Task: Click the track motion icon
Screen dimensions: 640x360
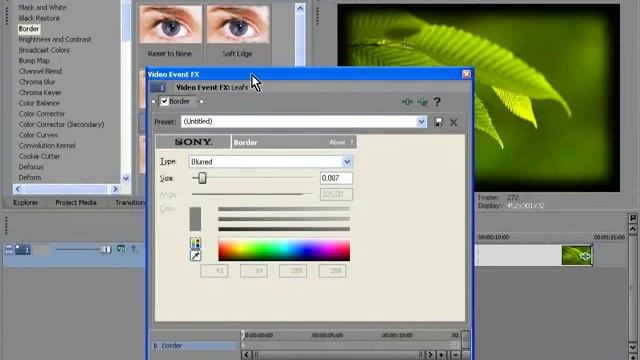Action: (121, 249)
